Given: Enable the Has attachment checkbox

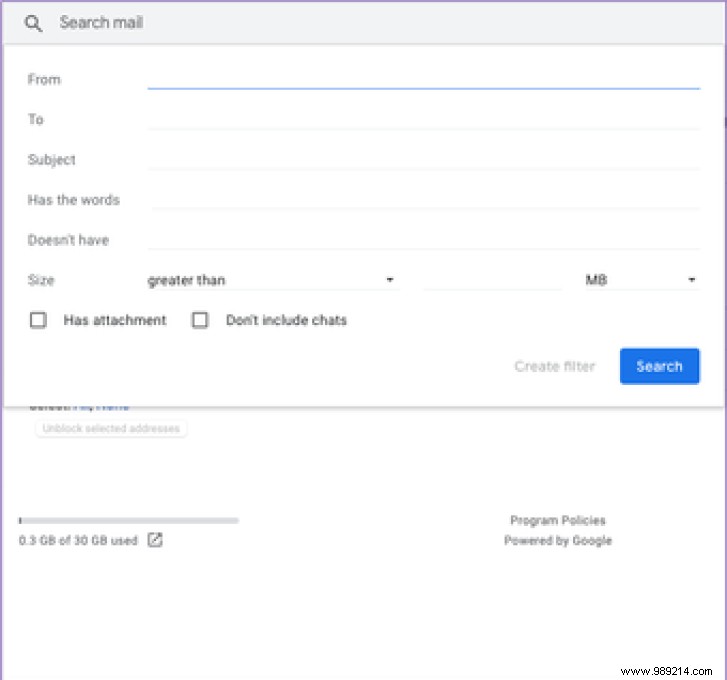Looking at the screenshot, I should tap(38, 320).
